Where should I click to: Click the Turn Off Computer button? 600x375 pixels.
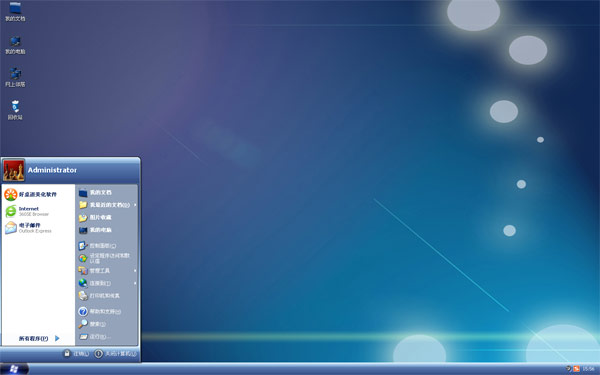tap(116, 354)
